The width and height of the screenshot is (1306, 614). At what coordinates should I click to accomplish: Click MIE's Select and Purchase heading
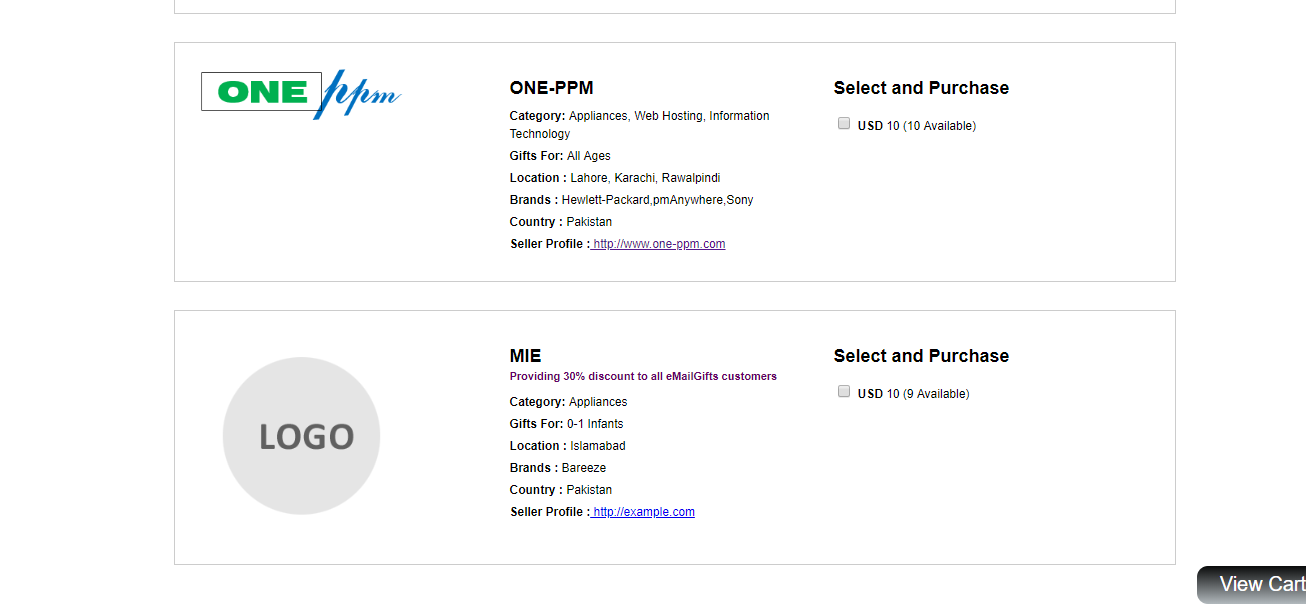pyautogui.click(x=921, y=356)
